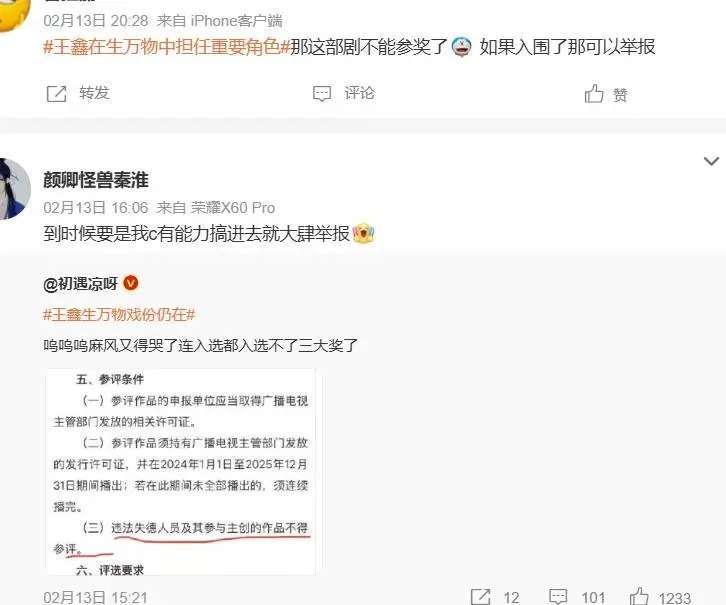The image size is (726, 605).
Task: Click the repost icon with count 12
Action: pos(480,596)
